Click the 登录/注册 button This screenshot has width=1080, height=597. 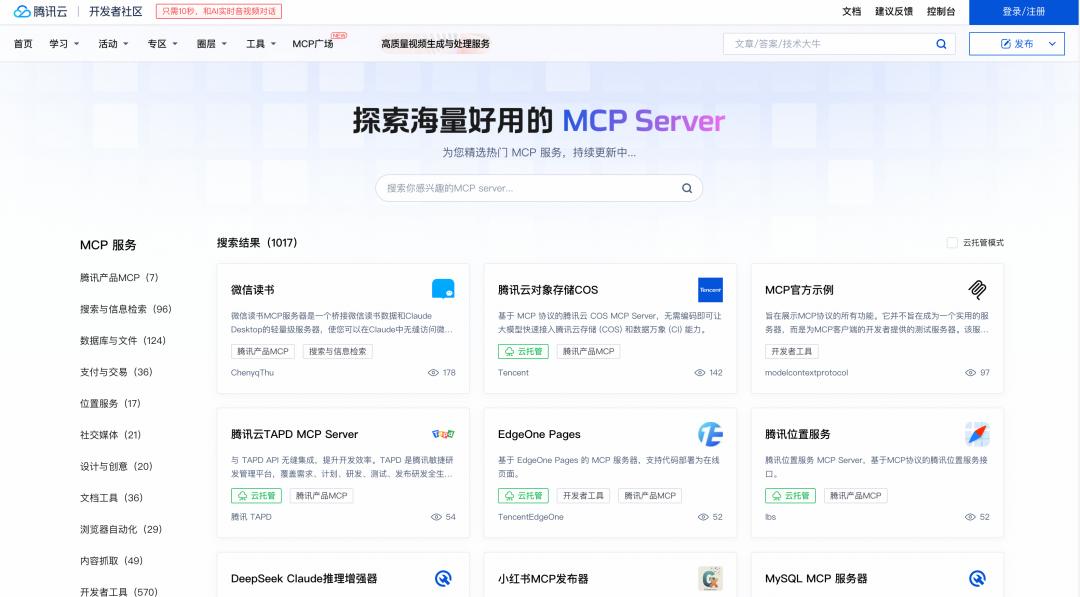pos(1024,12)
